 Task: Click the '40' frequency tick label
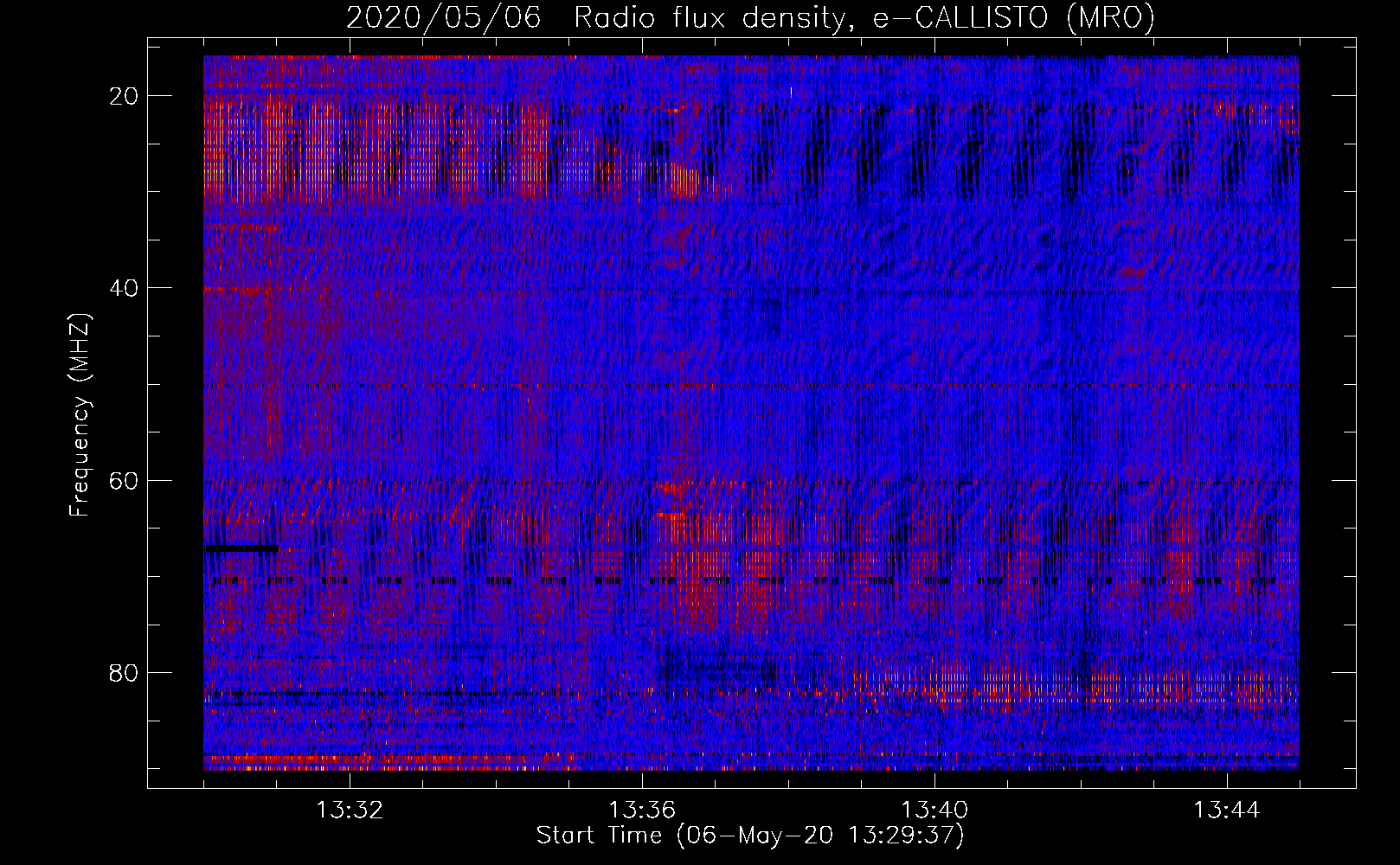coord(125,288)
